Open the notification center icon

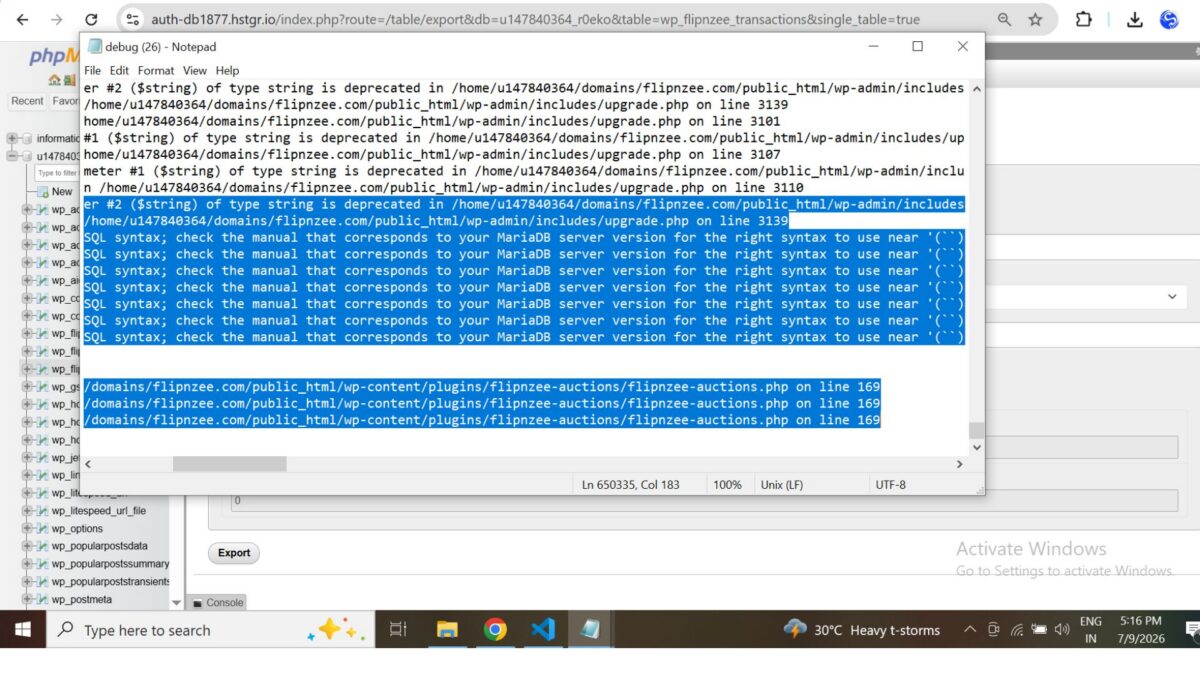pyautogui.click(x=1191, y=630)
